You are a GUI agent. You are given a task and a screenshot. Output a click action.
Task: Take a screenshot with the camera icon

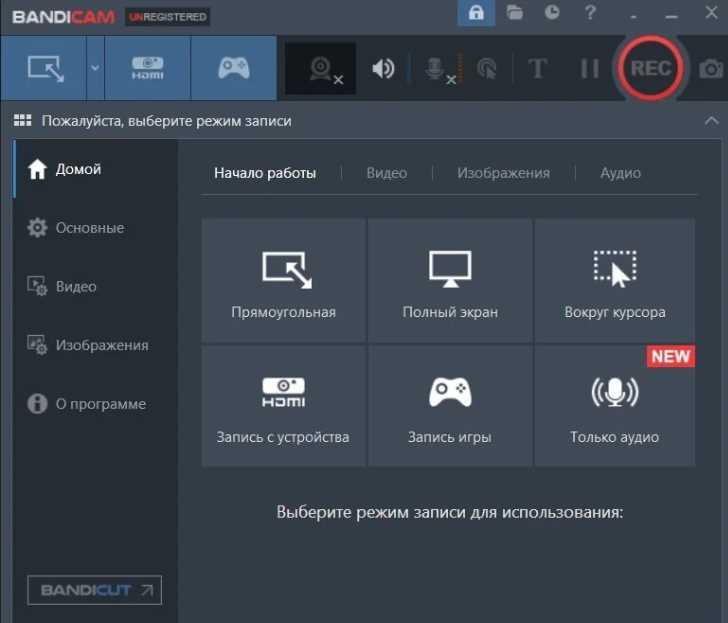tap(710, 69)
